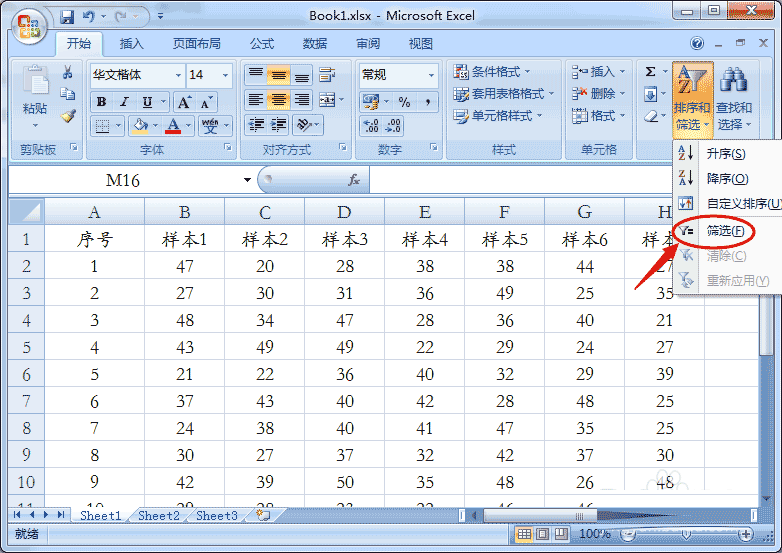The image size is (782, 553).
Task: Click the Office button logo
Action: tap(28, 26)
